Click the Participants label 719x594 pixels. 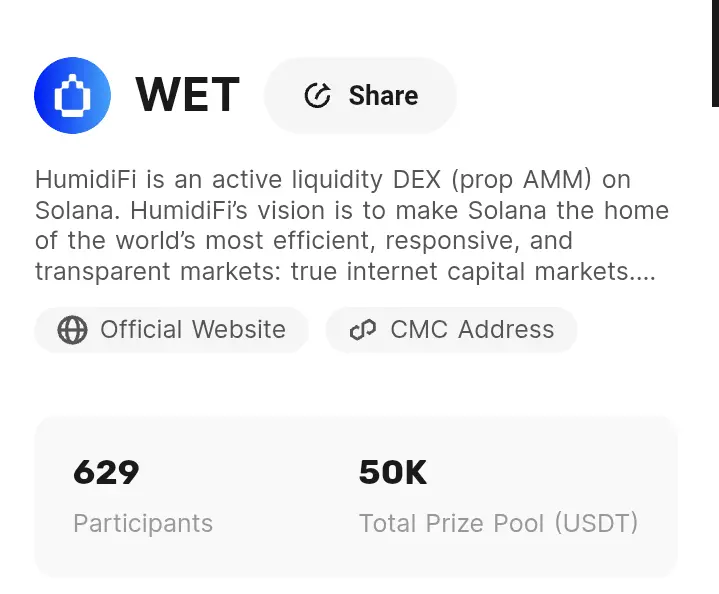143,523
